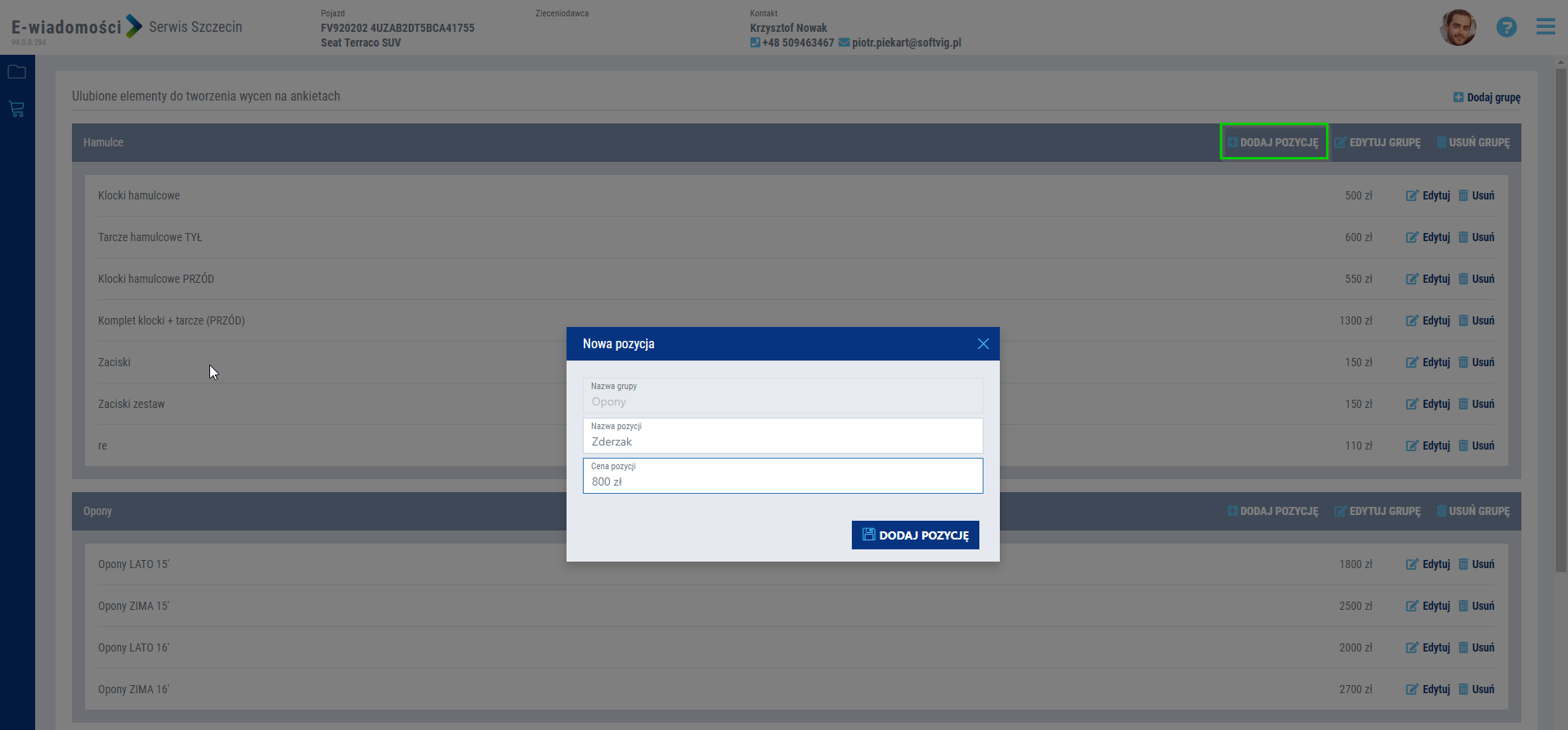Close the Nowa pozycja dialog
The image size is (1568, 730).
click(x=983, y=344)
